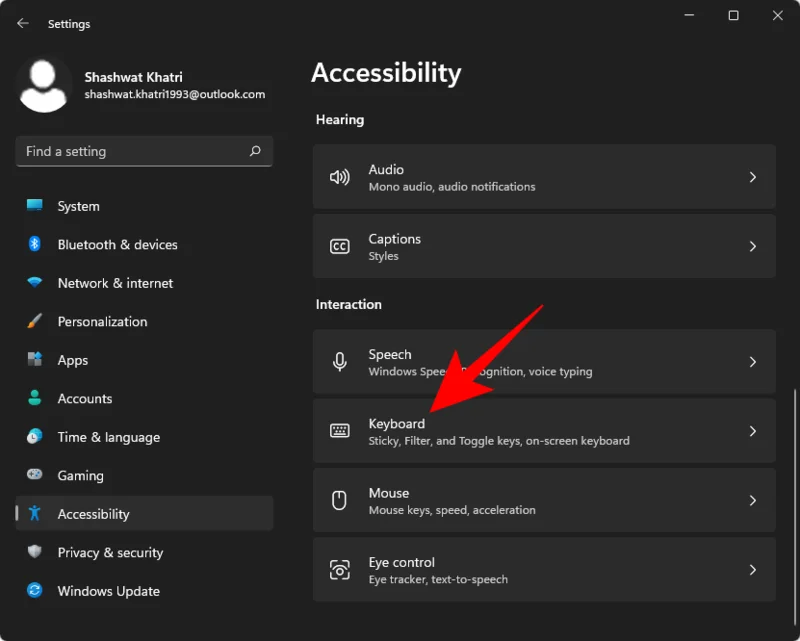Expand the Keyboard settings row chevron
This screenshot has height=641, width=800.
[x=753, y=431]
